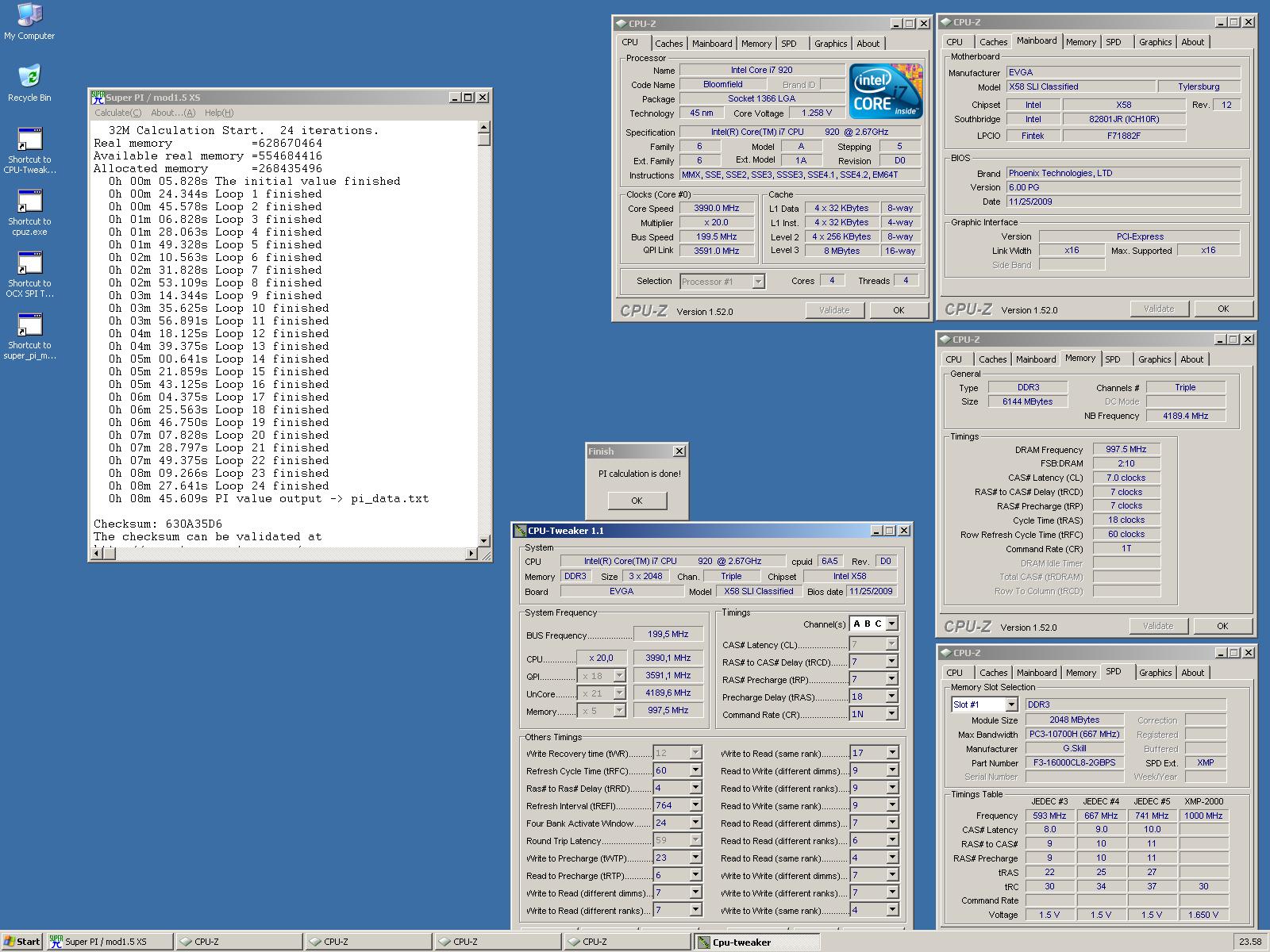Click the DRAM Frequency 997.5 MHz value

[1126, 449]
